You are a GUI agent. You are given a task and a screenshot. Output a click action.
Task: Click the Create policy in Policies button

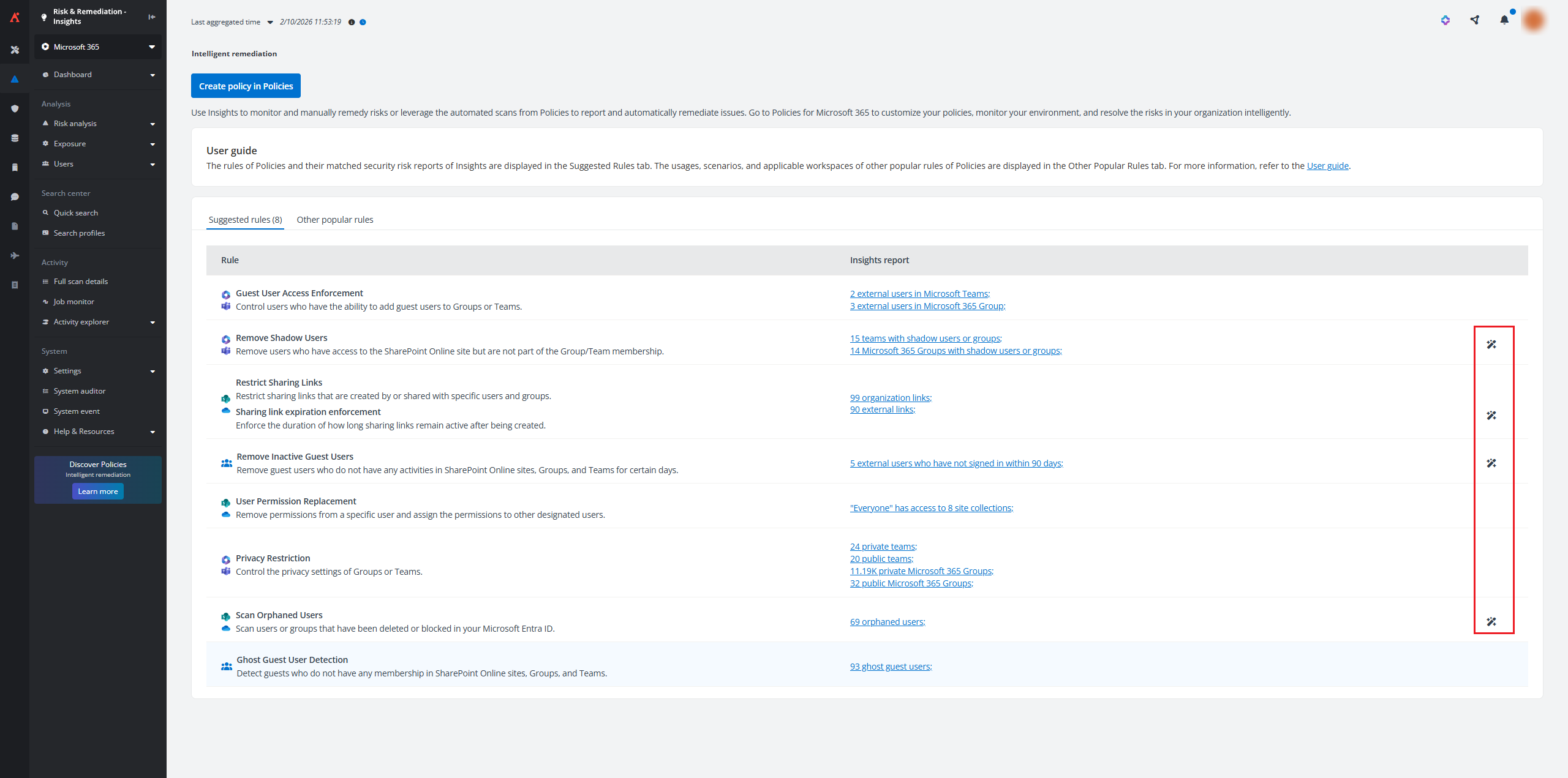coord(245,86)
